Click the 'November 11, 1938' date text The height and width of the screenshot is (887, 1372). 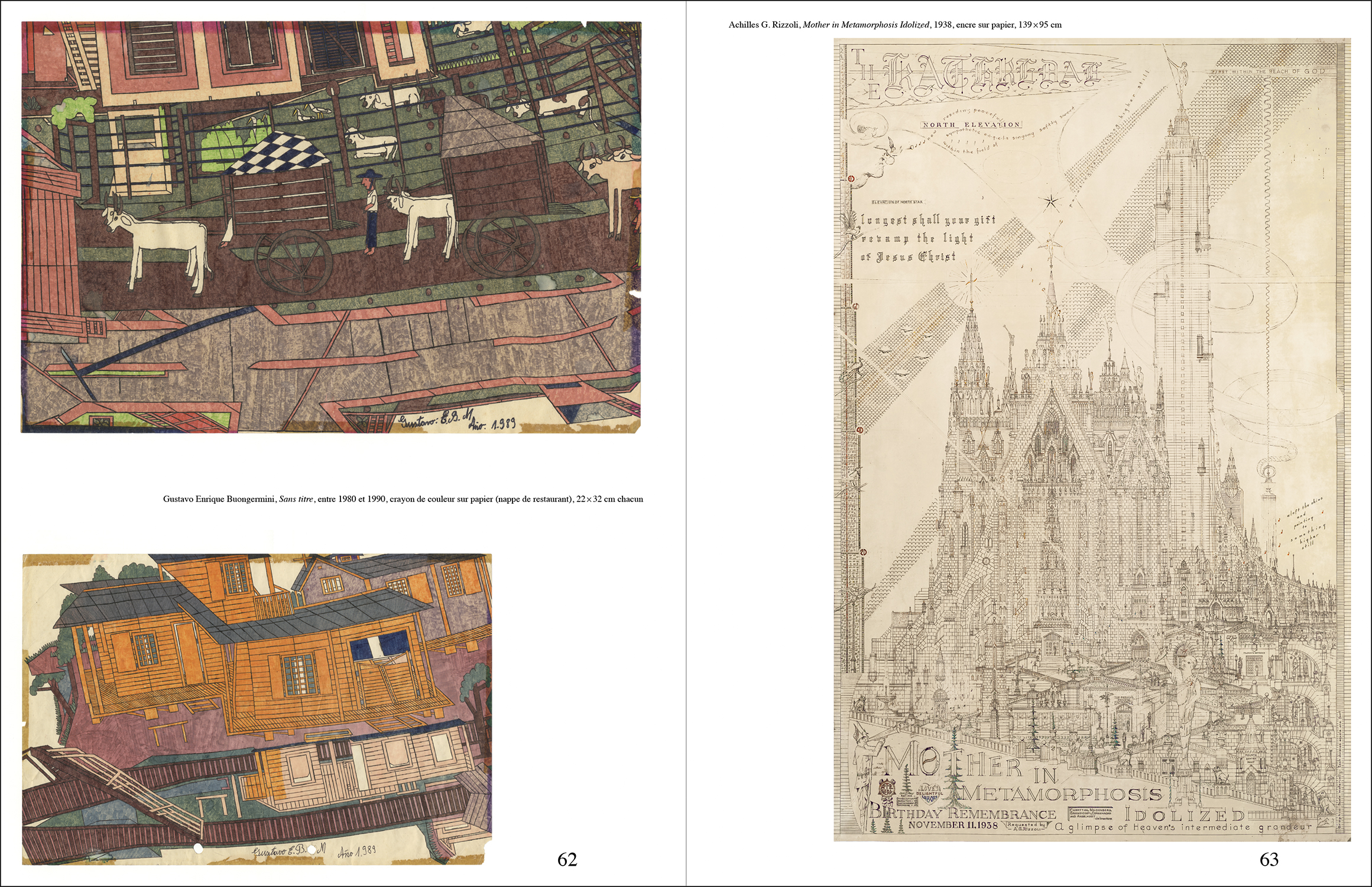953,825
